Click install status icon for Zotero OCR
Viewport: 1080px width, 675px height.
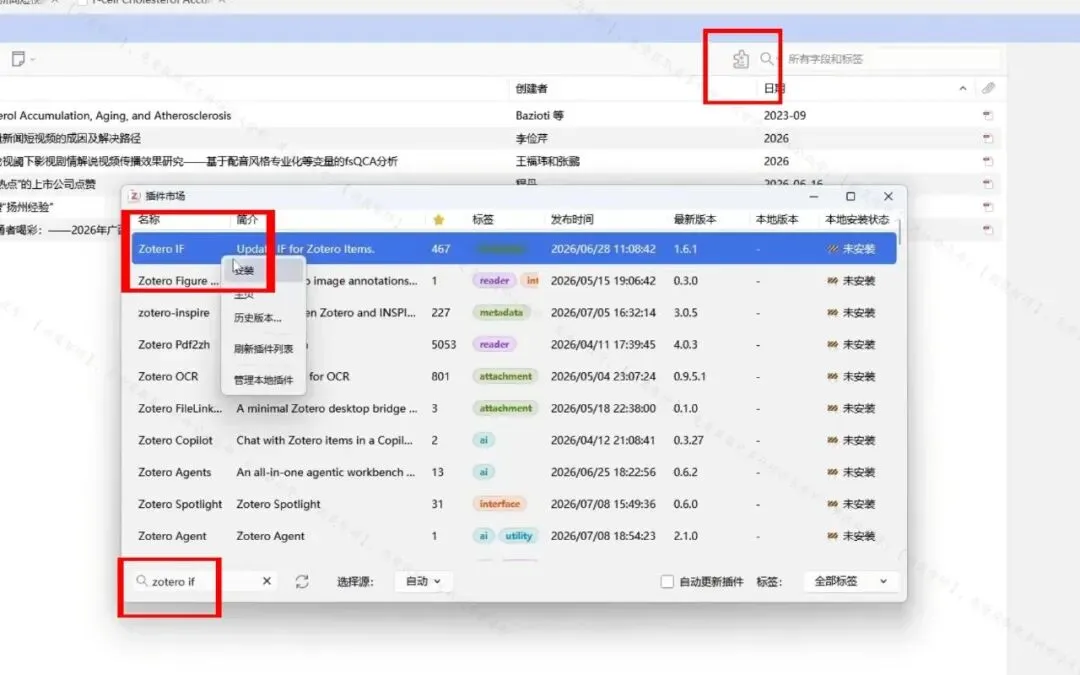point(833,377)
